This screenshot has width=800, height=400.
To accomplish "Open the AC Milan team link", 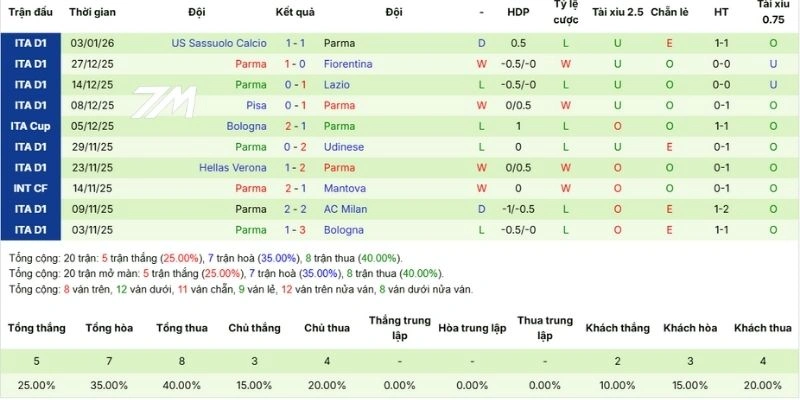I will coord(345,209).
